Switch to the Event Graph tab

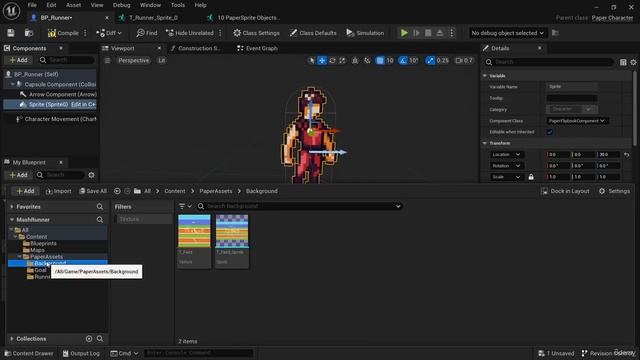tap(257, 48)
